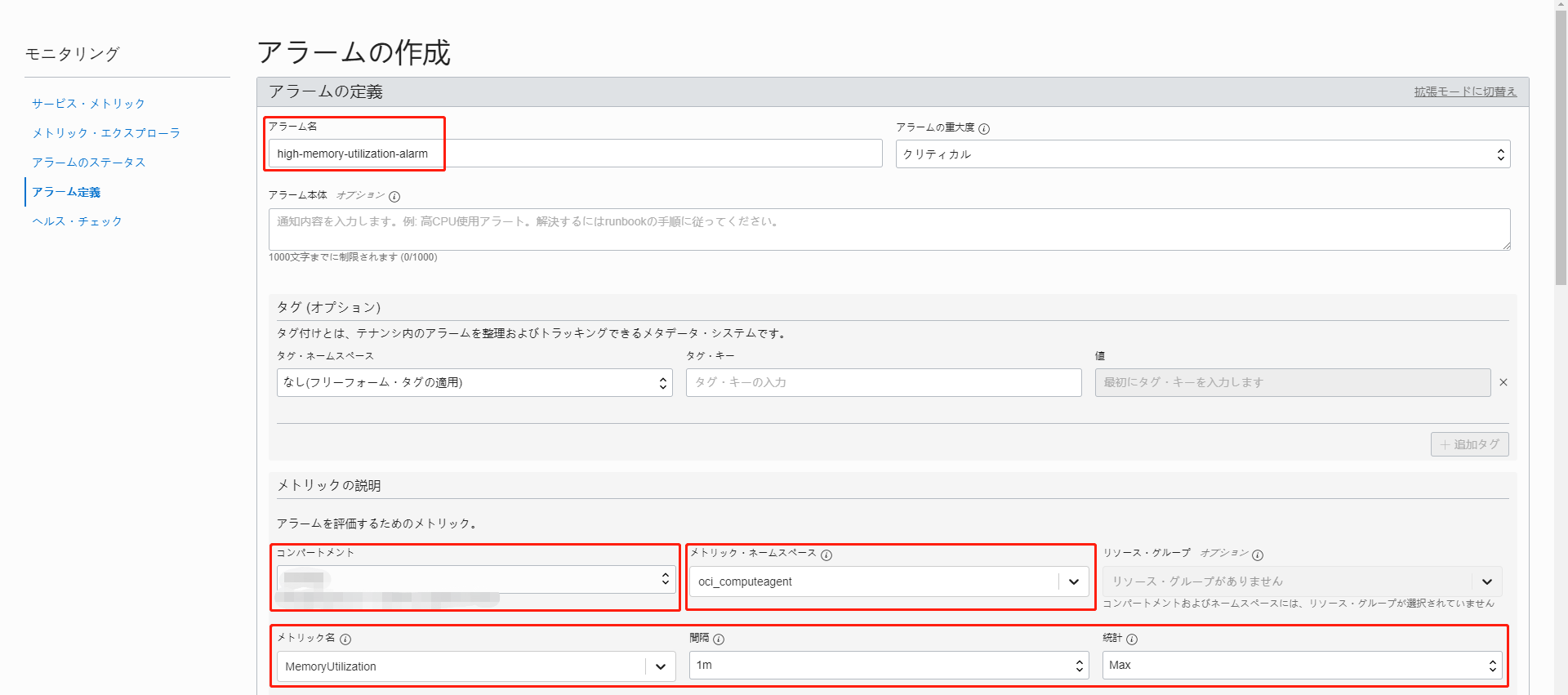Open アラームの重大度 dropdown showing クリティカル
The image size is (1568, 695).
pyautogui.click(x=1202, y=154)
